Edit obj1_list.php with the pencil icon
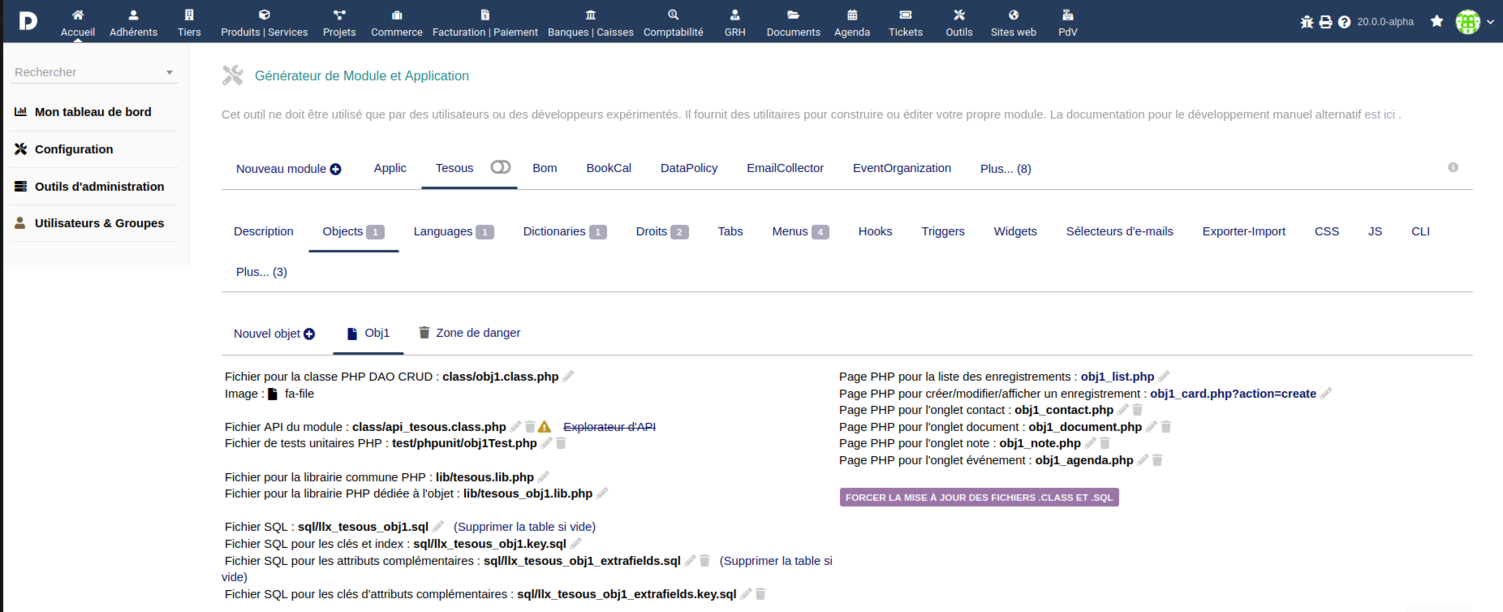Viewport: 1503px width, 612px height. [x=1164, y=377]
